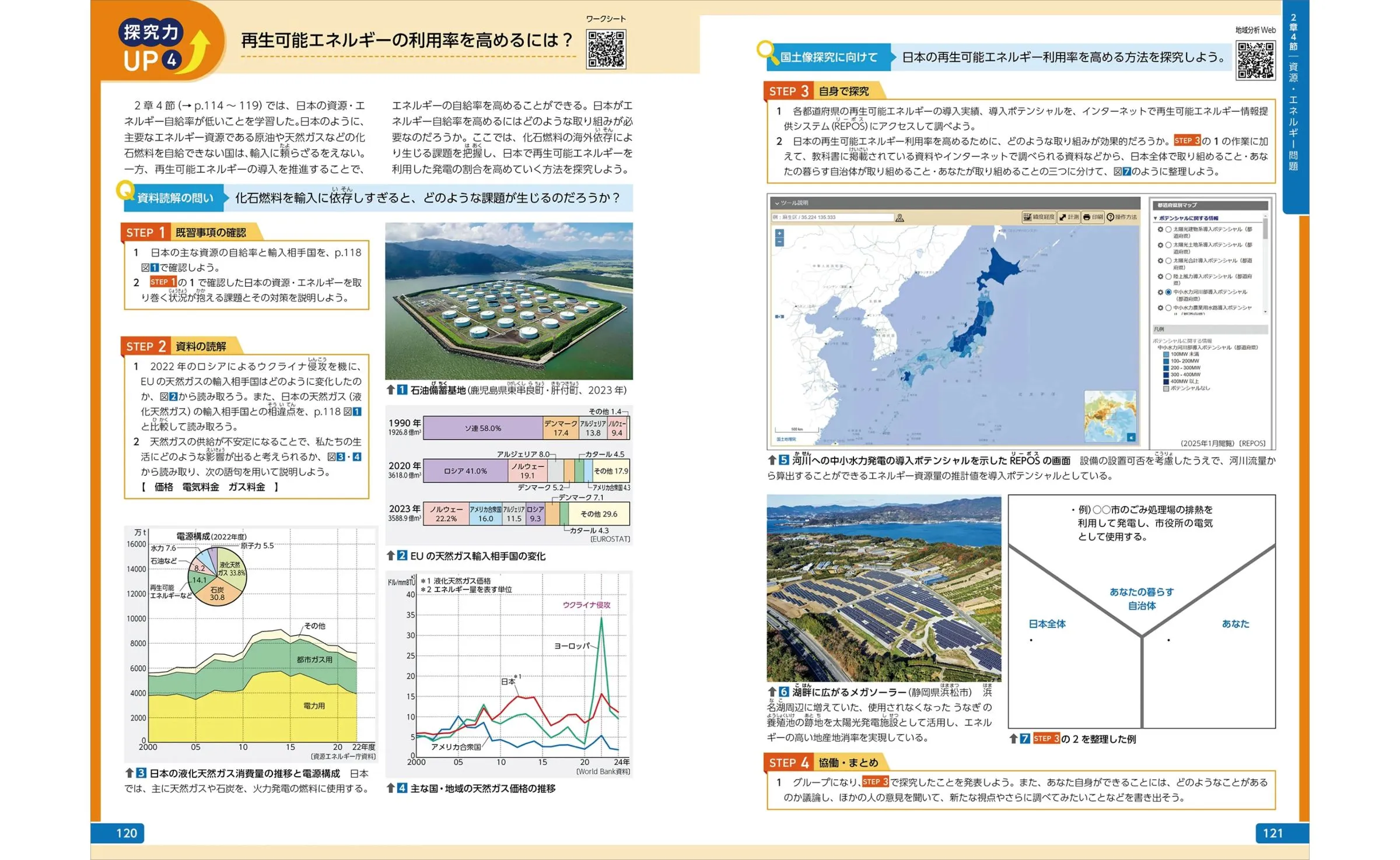Click the 凡例 legend header
Viewport: 1400px width, 860px height.
(x=1210, y=329)
